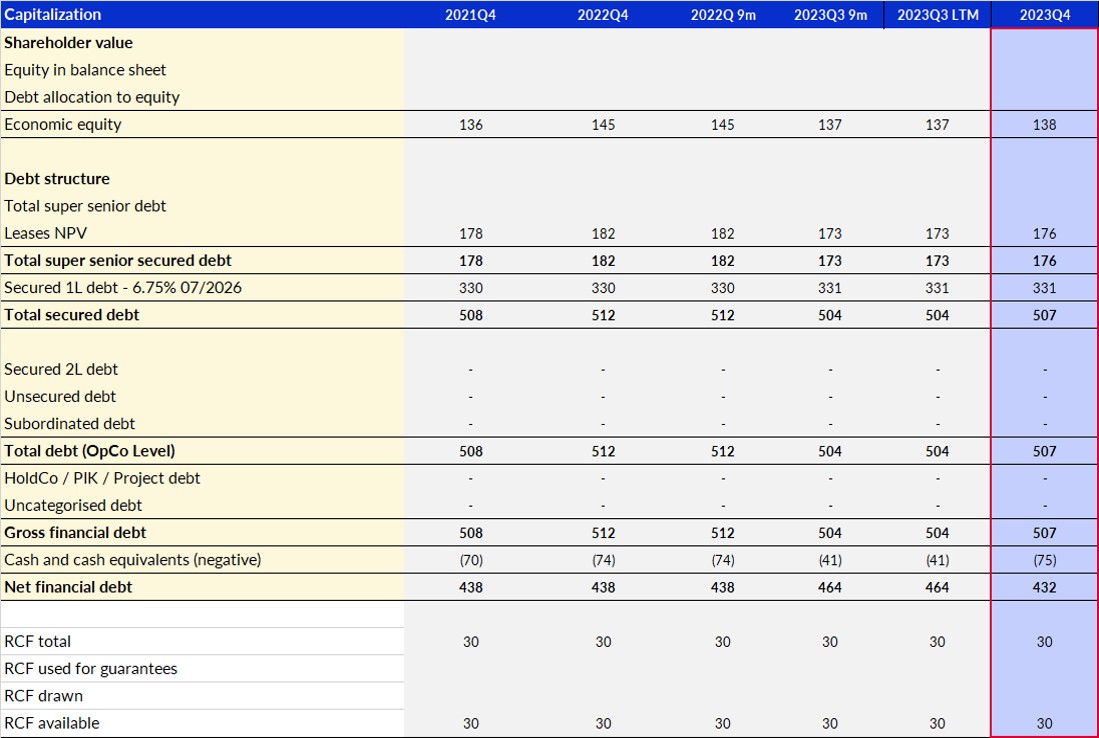Image resolution: width=1099 pixels, height=738 pixels.
Task: Click empty Equity in balance sheet cell for 2022Q4
Action: pos(603,70)
